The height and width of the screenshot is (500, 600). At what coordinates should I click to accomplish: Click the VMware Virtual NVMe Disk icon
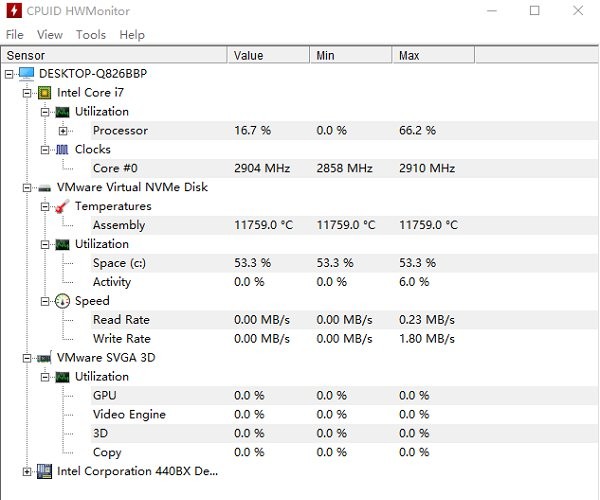pyautogui.click(x=44, y=187)
